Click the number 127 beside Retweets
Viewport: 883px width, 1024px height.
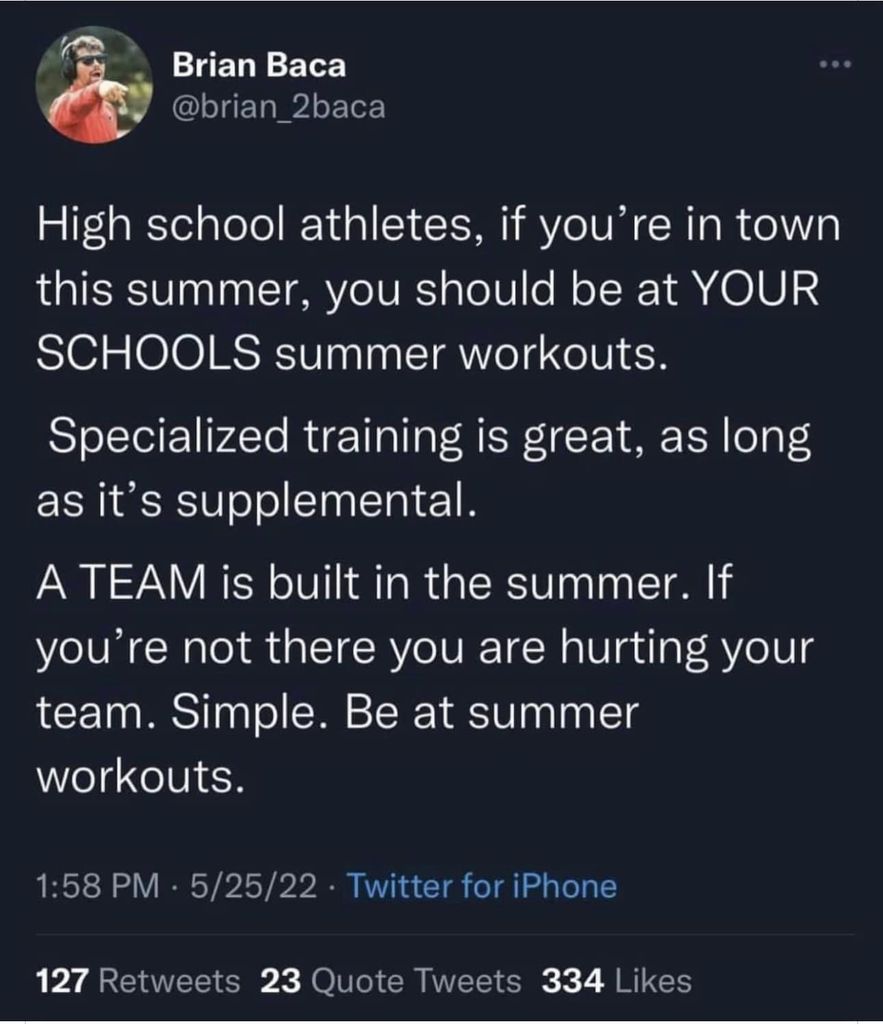coord(62,981)
